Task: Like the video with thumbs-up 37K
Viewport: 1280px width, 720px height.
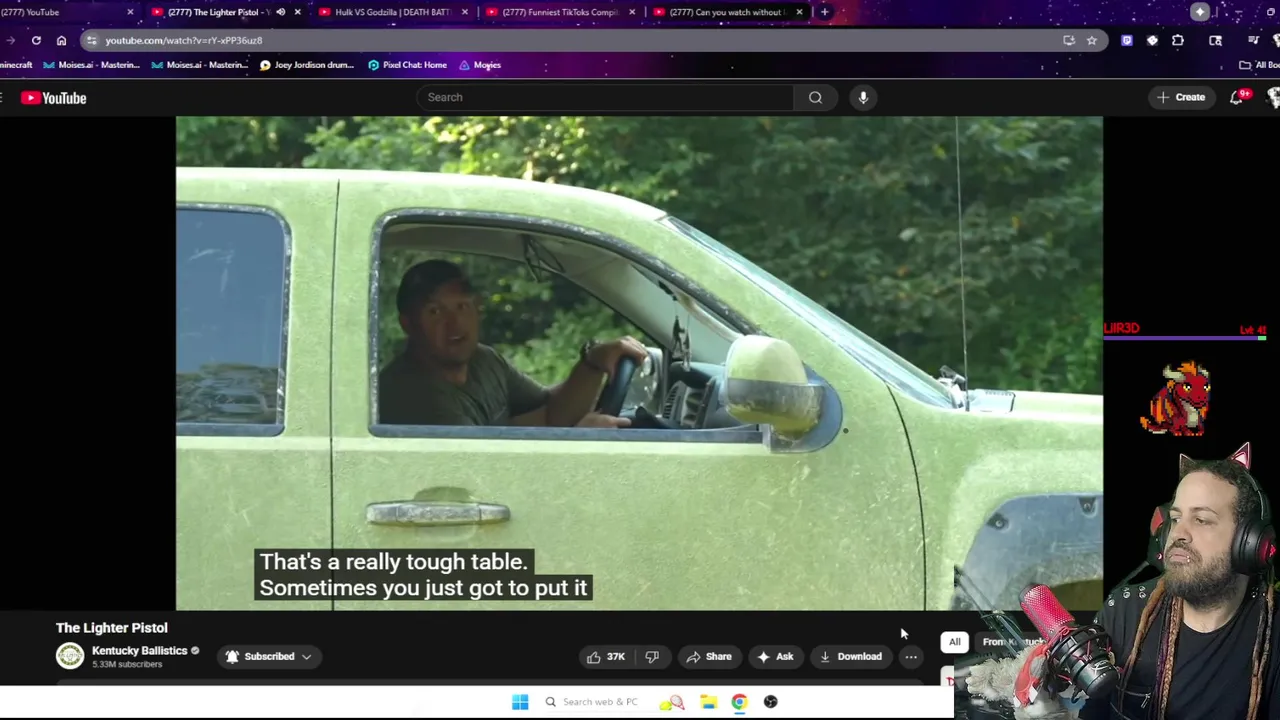Action: pyautogui.click(x=606, y=657)
